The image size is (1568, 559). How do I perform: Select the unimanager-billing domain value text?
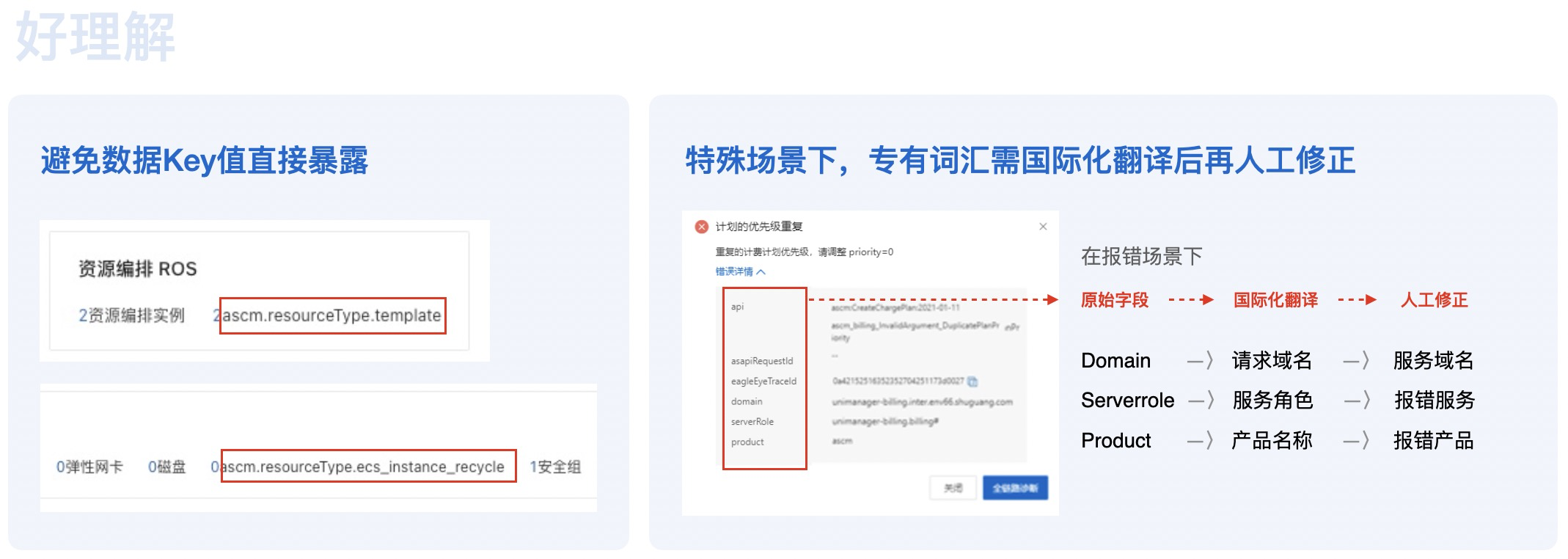point(922,402)
